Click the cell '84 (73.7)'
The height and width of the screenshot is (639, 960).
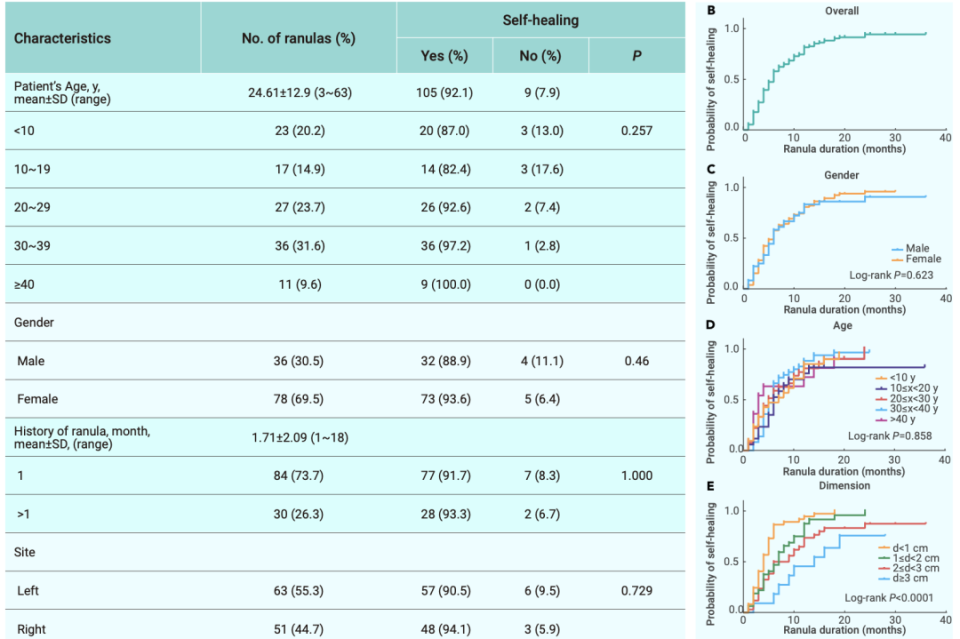298,476
